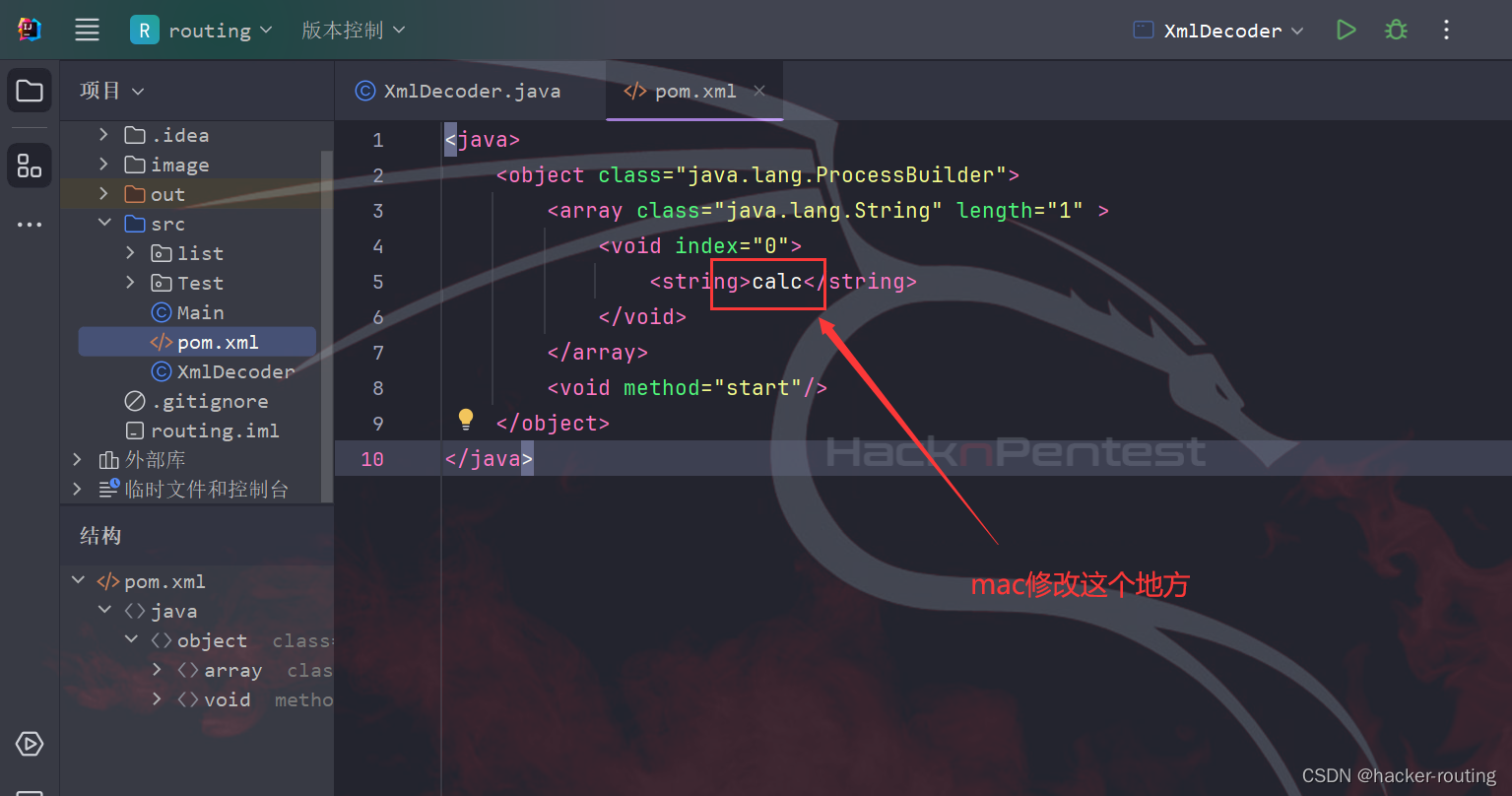Screen dimensions: 1512x796
Task: Click the image folder icon
Action: pyautogui.click(x=135, y=165)
